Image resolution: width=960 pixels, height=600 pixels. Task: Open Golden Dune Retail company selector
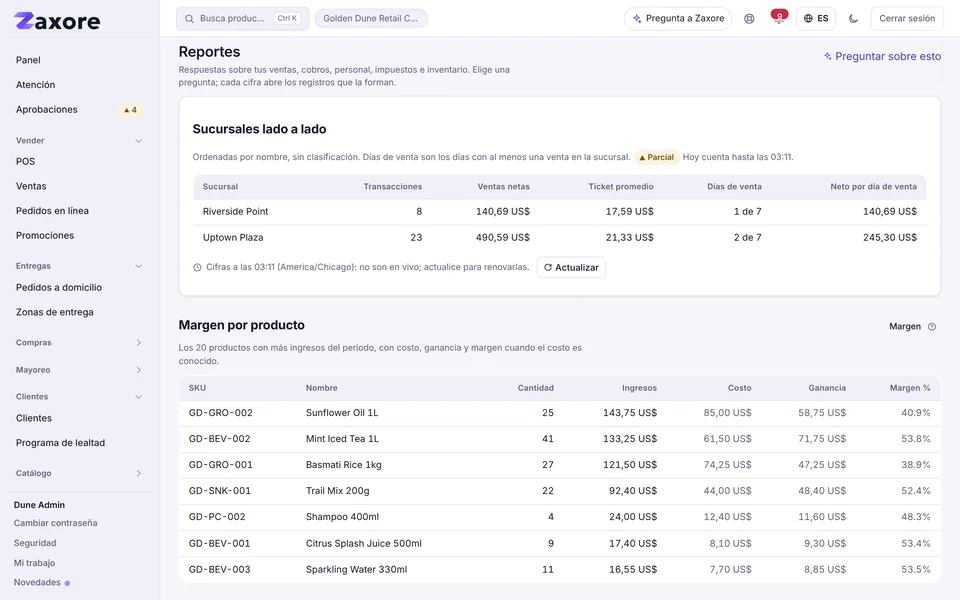pyautogui.click(x=371, y=18)
